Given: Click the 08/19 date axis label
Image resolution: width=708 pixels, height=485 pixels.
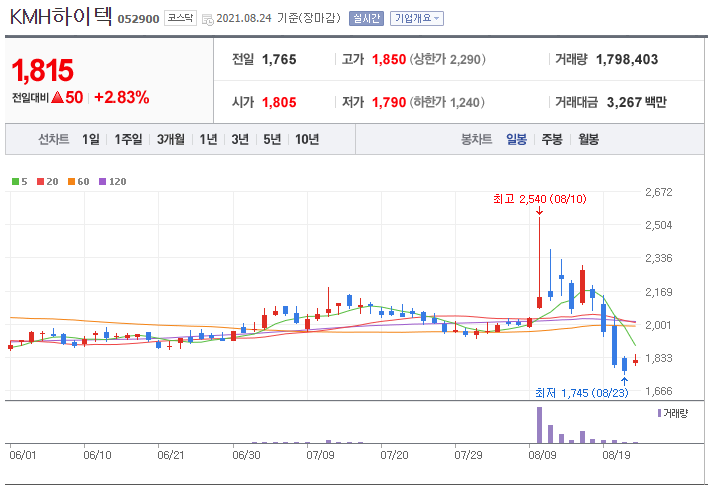Looking at the screenshot, I should click(616, 455).
